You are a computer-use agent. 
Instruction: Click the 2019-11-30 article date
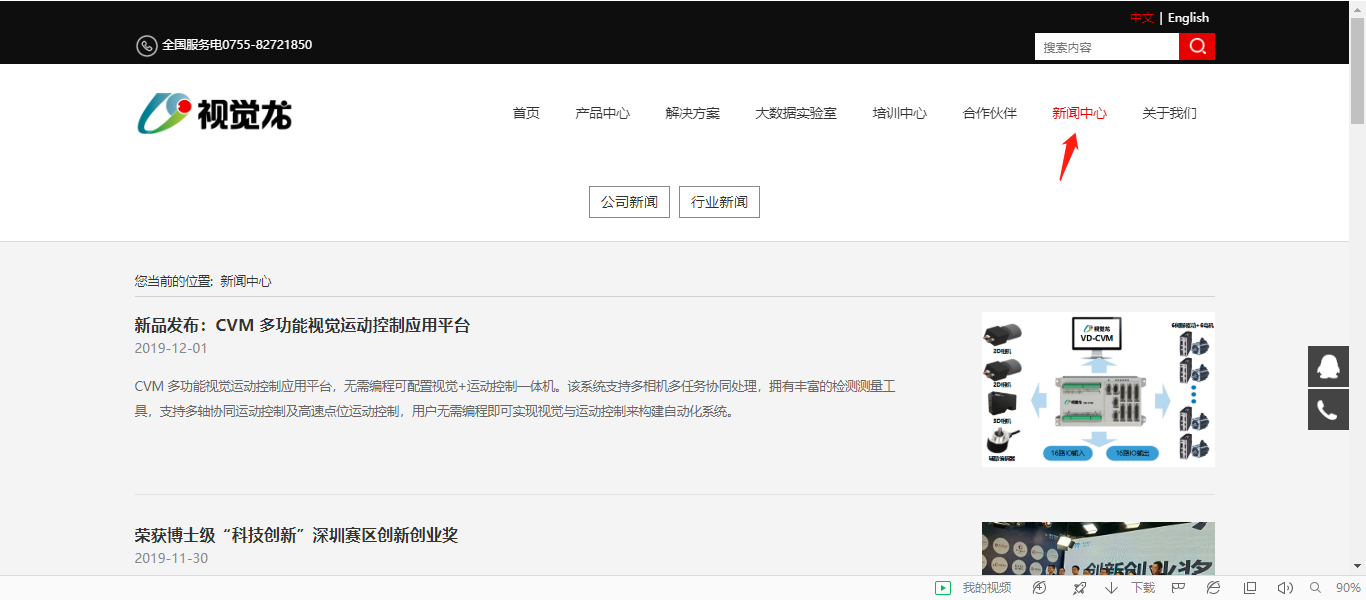pos(171,558)
